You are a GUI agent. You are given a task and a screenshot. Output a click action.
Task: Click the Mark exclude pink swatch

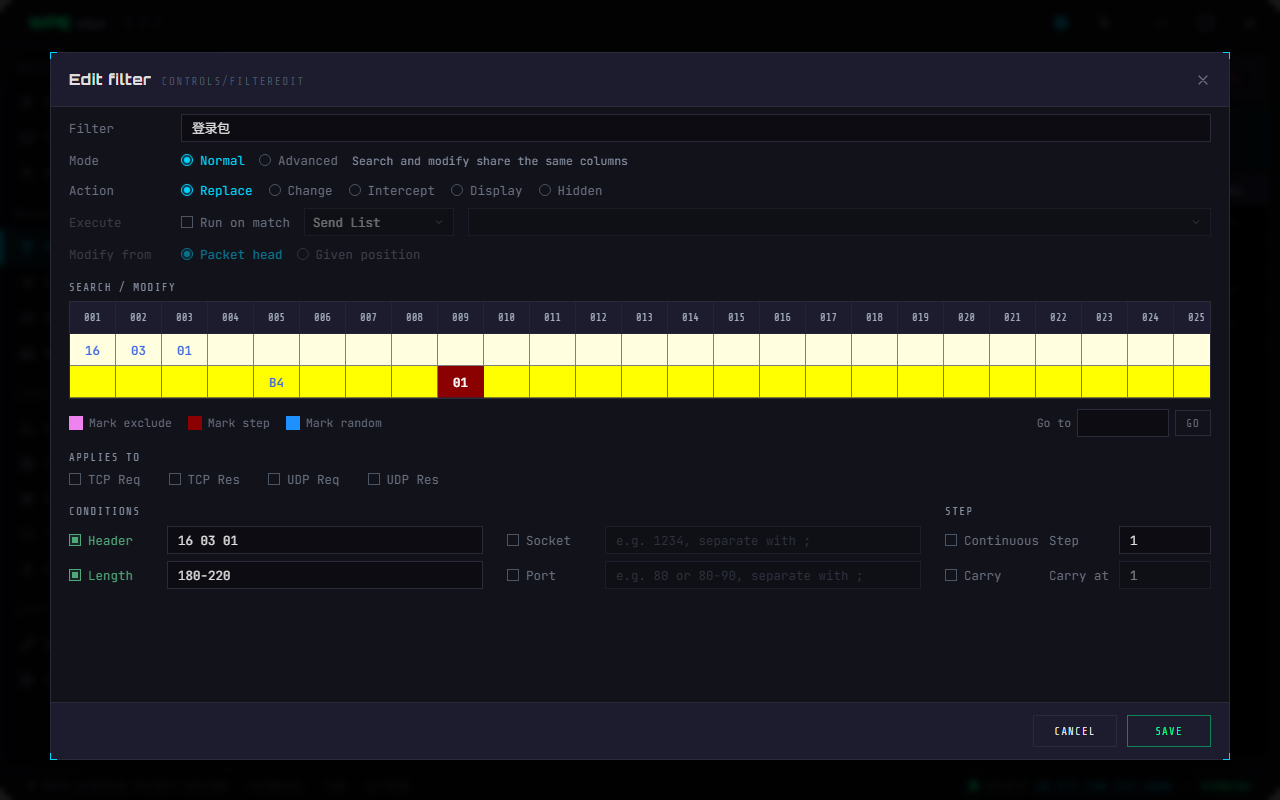pos(76,423)
